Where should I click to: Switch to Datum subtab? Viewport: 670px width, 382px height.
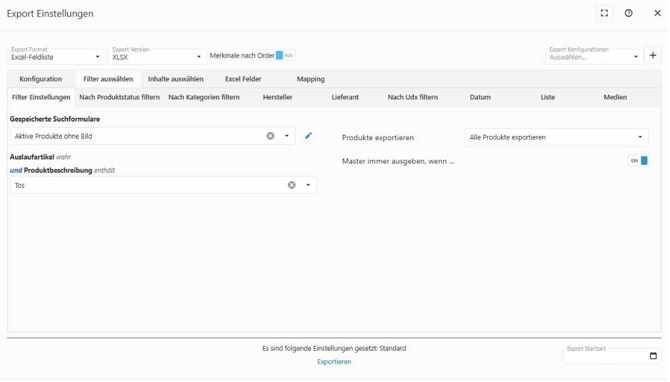[x=481, y=97]
